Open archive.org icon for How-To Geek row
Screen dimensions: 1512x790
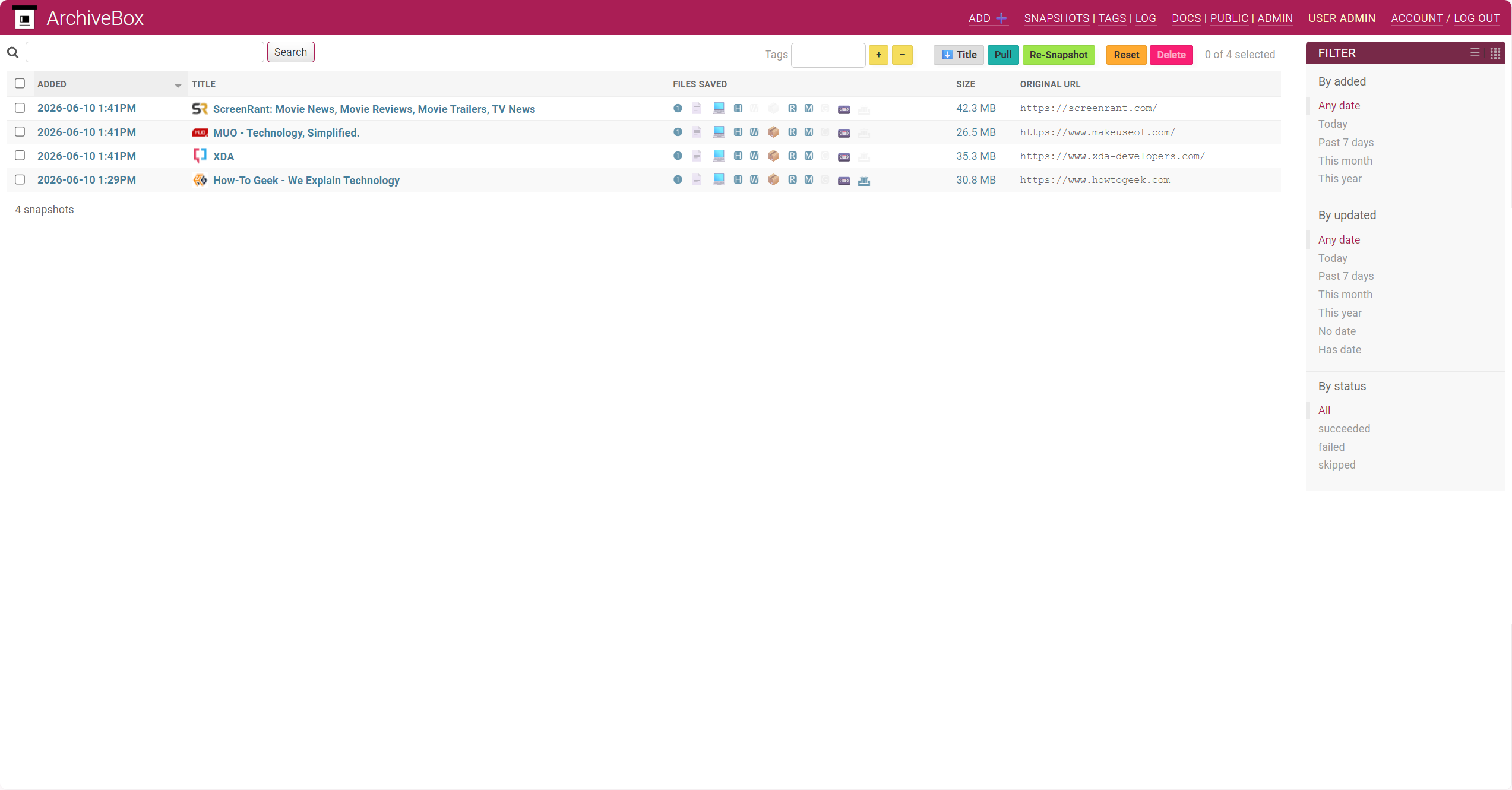[864, 181]
